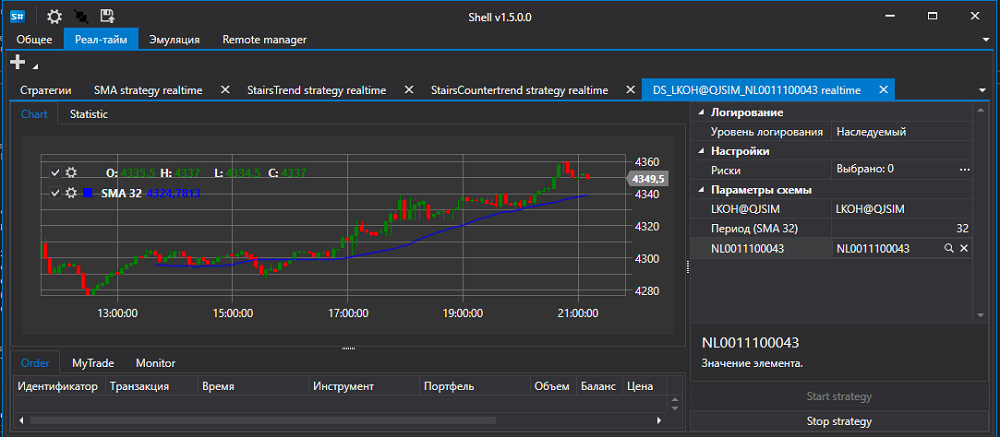Uncheck the candle series visibility checkbox

(x=55, y=172)
